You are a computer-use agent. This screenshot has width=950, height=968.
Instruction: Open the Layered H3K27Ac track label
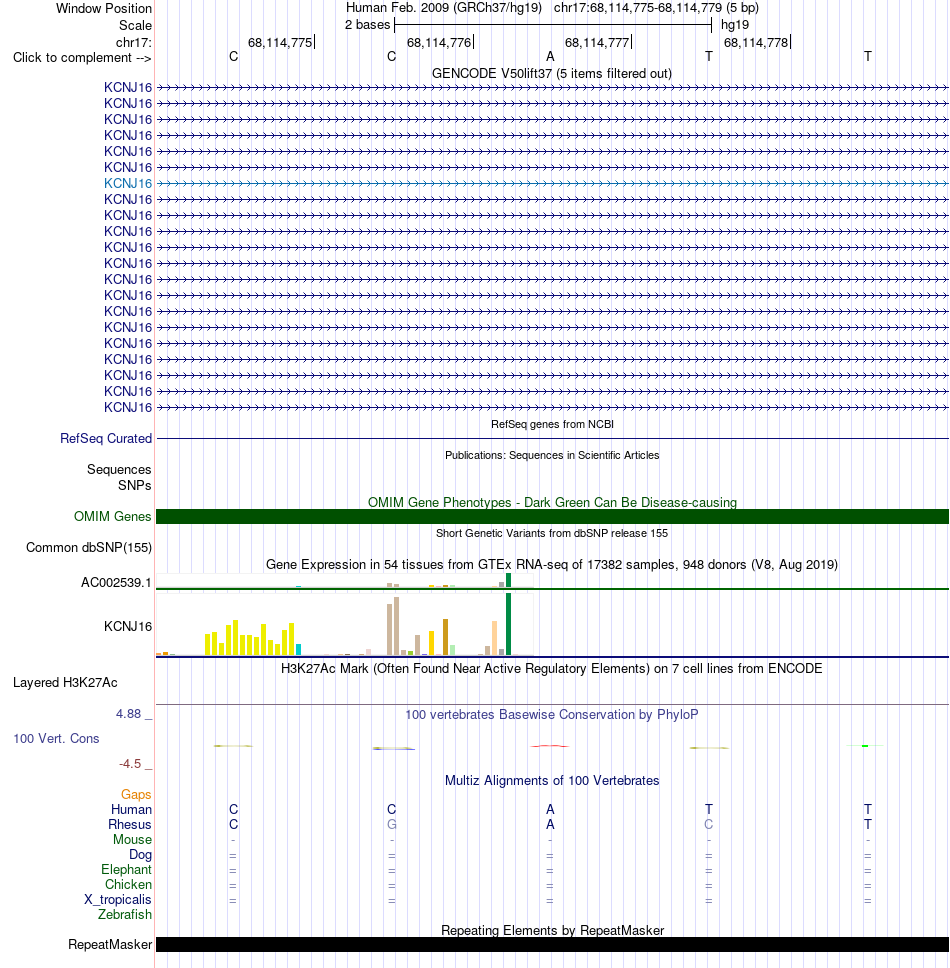[65, 682]
